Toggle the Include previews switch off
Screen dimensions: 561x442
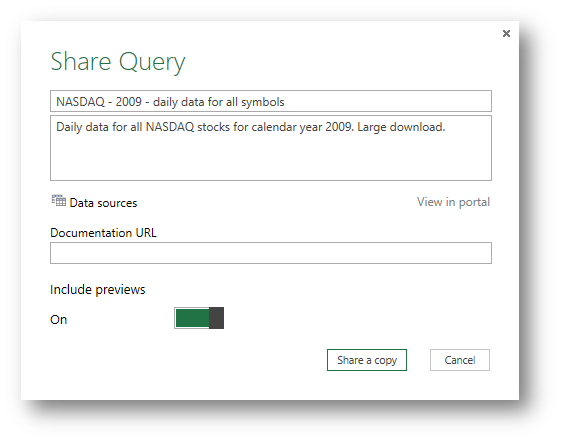coord(199,318)
